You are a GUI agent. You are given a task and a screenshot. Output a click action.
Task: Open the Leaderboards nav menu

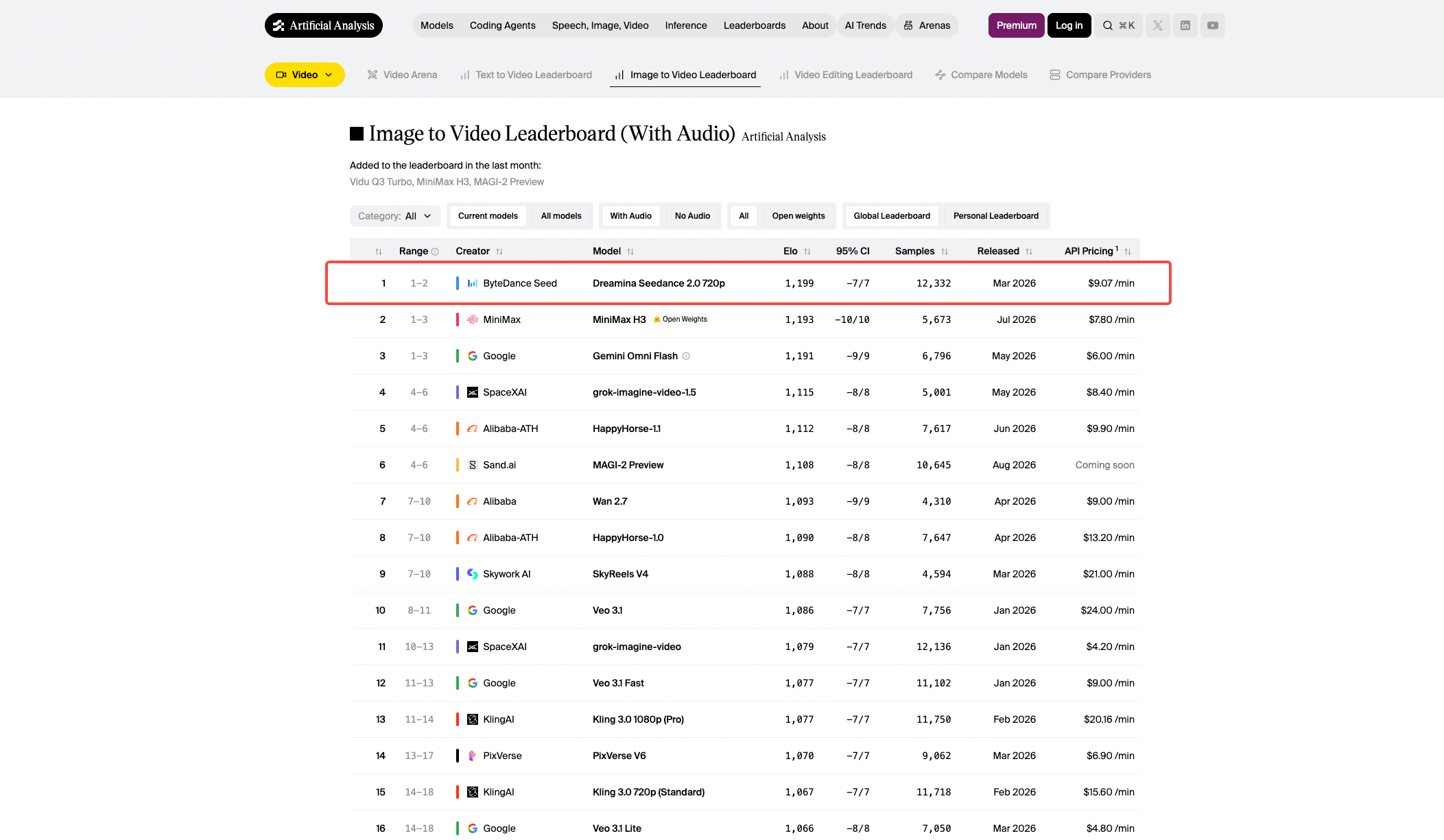tap(755, 25)
